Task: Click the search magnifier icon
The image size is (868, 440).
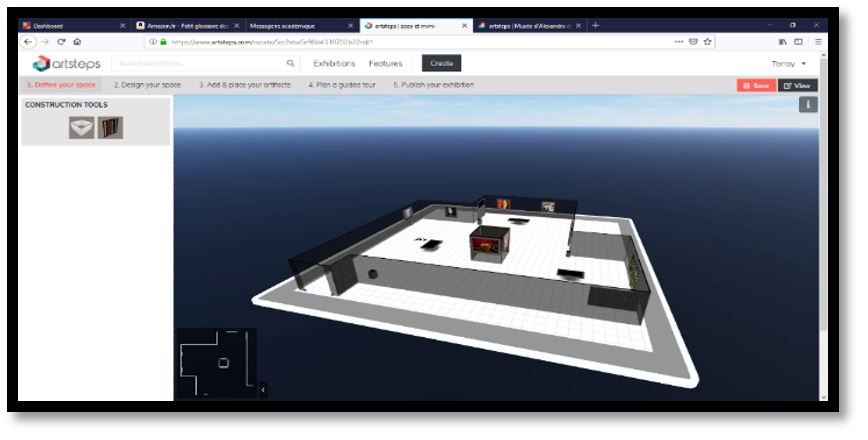Action: point(291,63)
